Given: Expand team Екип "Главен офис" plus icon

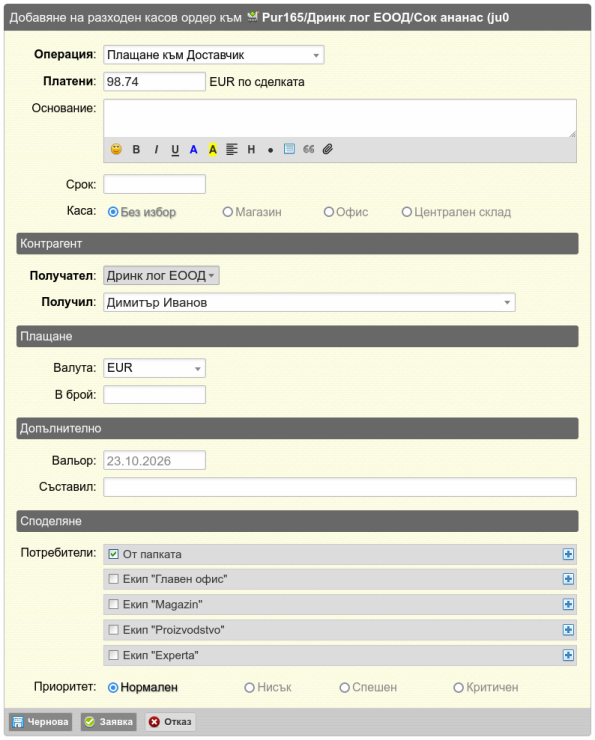Looking at the screenshot, I should point(568,579).
